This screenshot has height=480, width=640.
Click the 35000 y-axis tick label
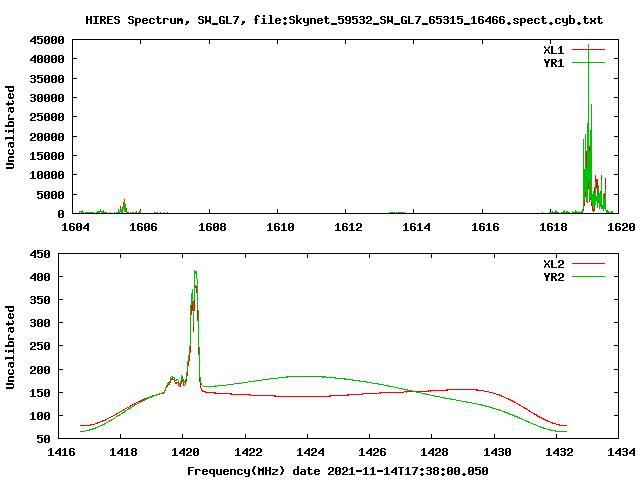47,79
